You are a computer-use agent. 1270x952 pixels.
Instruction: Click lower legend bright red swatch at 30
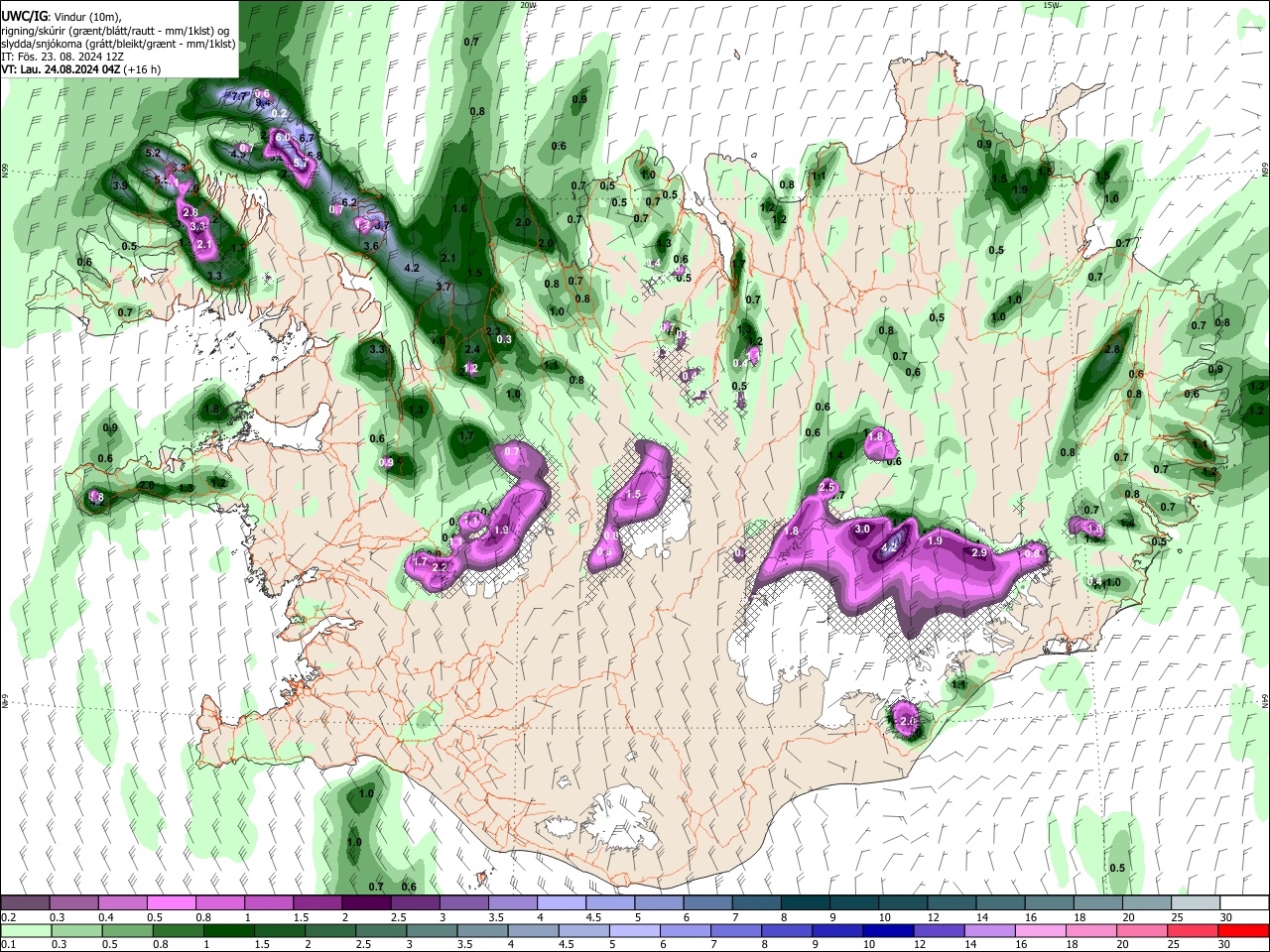click(1243, 931)
